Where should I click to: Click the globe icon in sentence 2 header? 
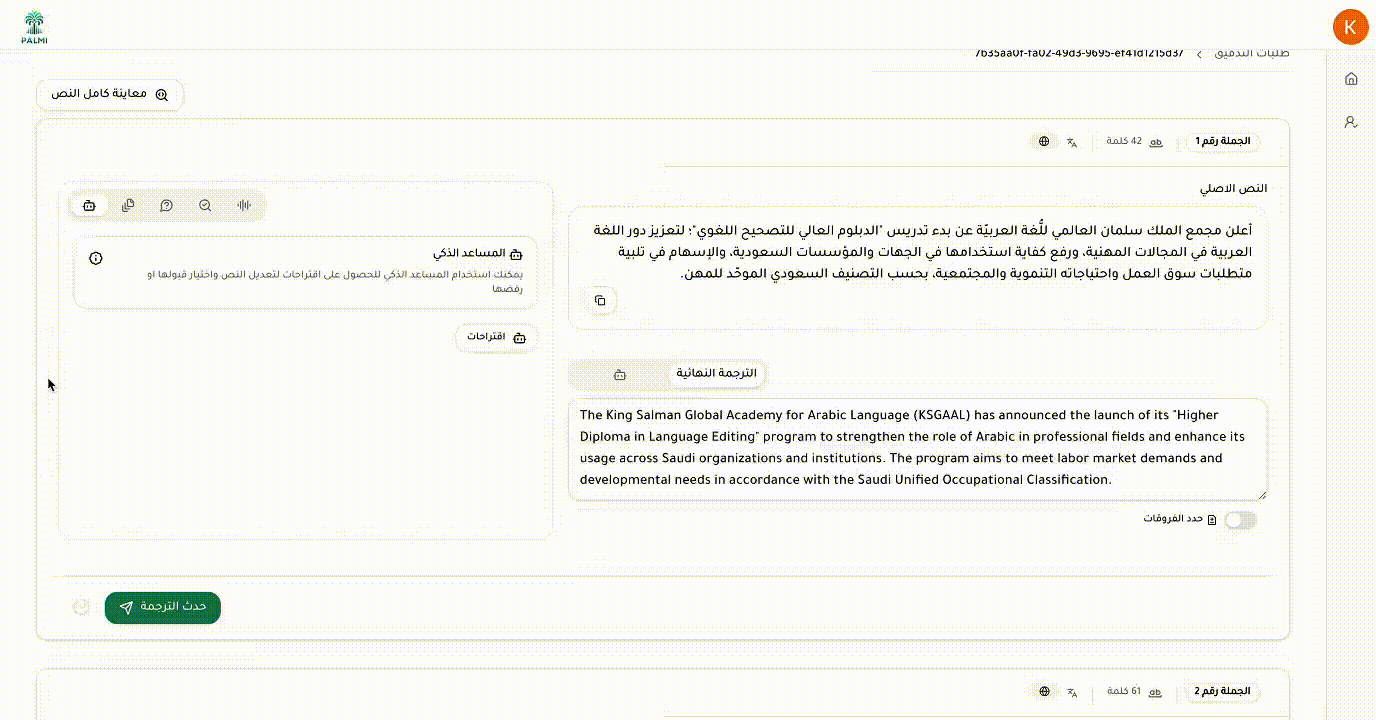(1044, 691)
